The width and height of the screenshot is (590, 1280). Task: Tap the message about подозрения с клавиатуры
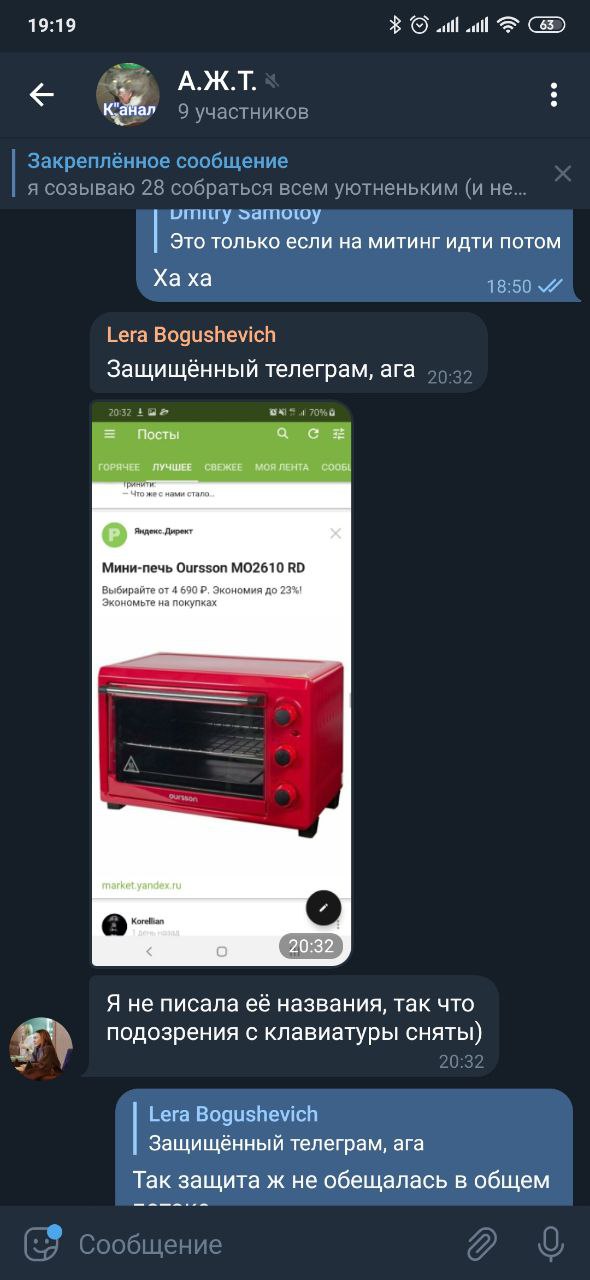(x=294, y=1027)
